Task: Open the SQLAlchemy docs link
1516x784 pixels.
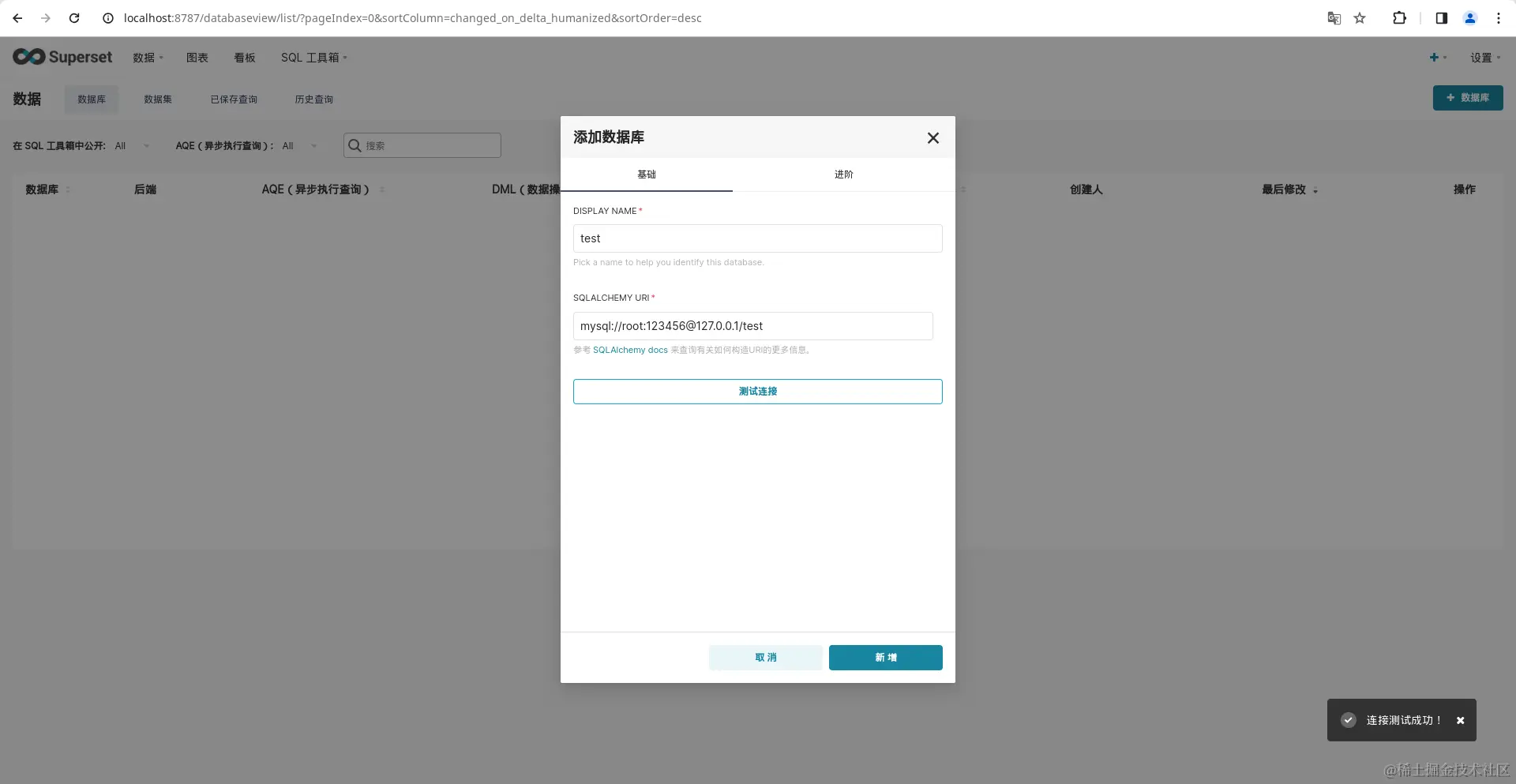Action: click(630, 350)
